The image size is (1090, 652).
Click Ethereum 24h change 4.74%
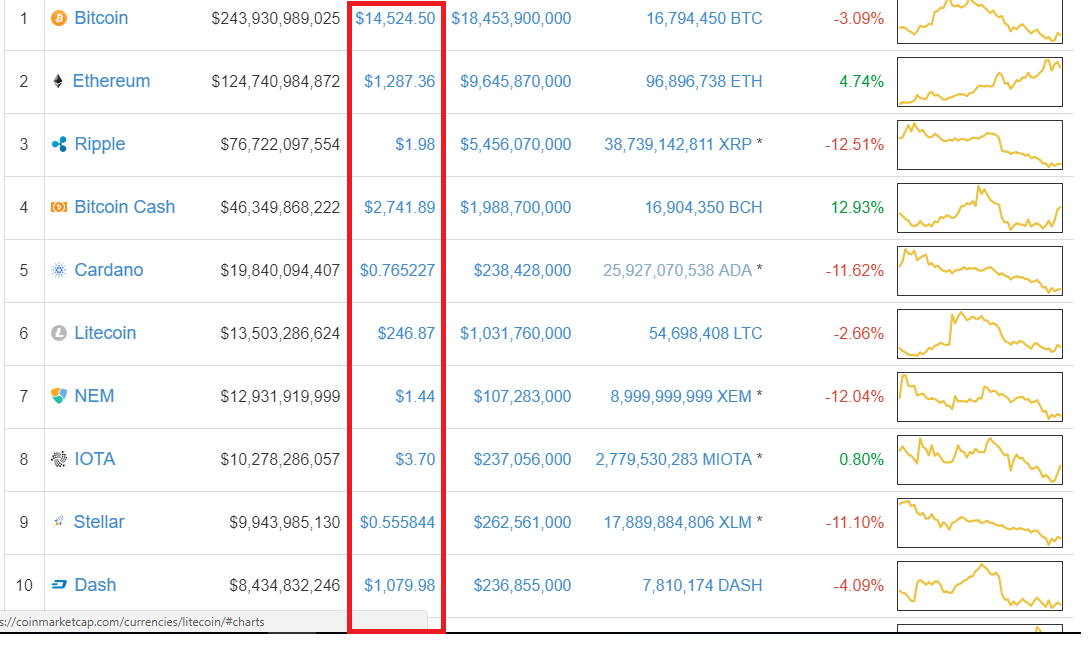(861, 81)
